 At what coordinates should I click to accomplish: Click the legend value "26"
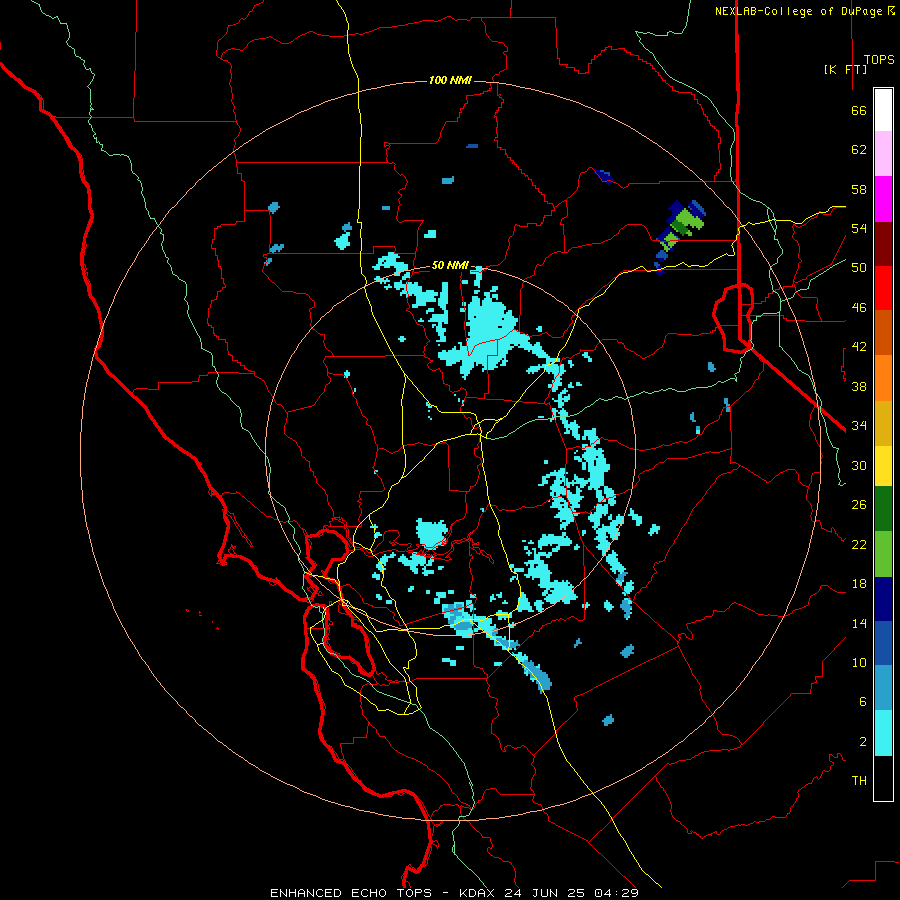pos(859,505)
